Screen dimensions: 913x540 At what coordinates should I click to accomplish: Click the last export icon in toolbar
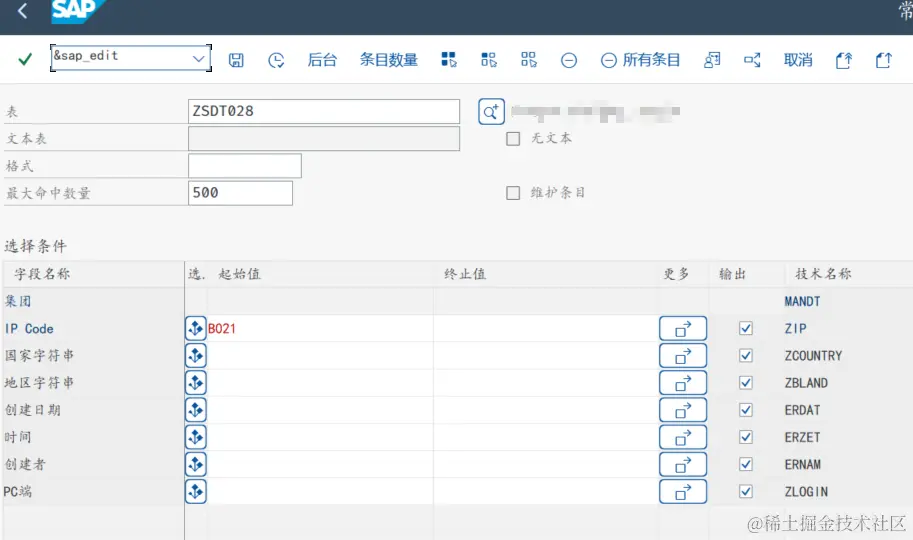[x=884, y=60]
